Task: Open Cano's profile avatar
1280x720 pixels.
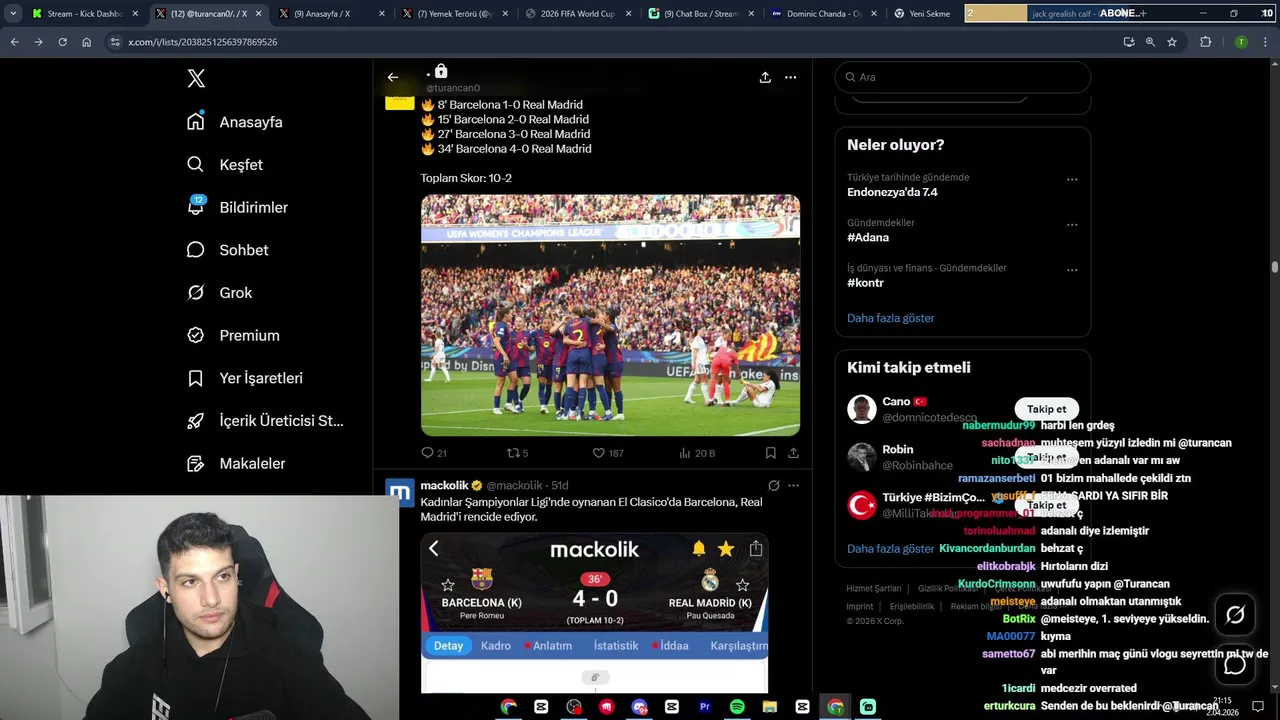Action: tap(862, 409)
